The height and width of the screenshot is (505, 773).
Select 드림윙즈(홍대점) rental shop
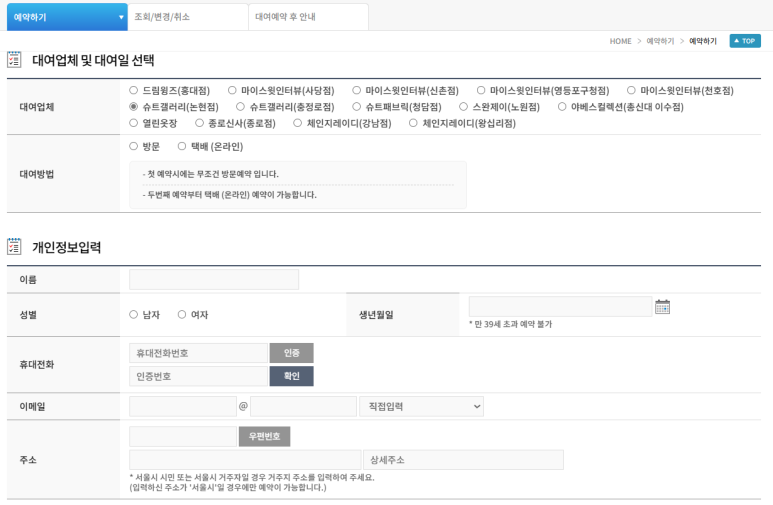134,90
